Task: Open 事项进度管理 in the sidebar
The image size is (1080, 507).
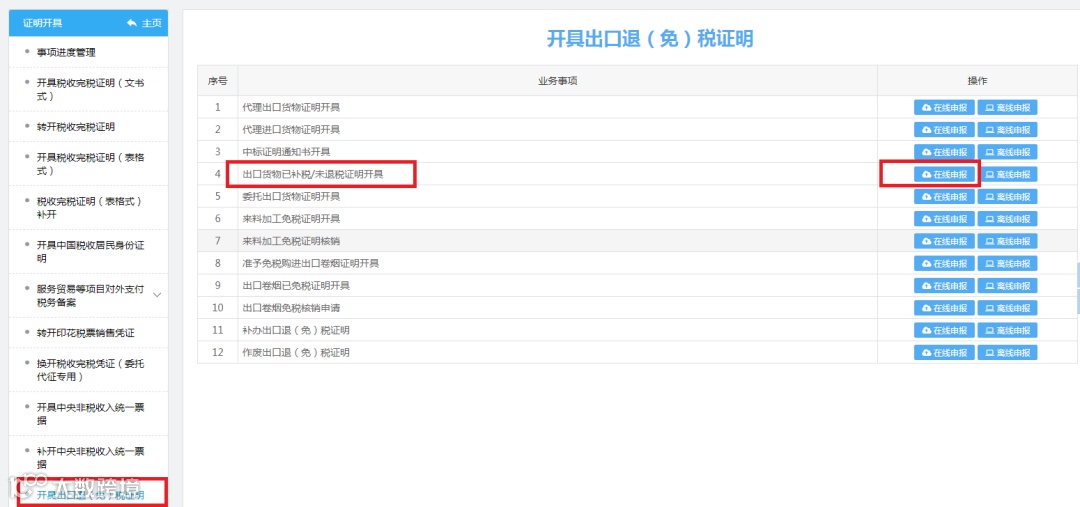Action: pos(66,52)
